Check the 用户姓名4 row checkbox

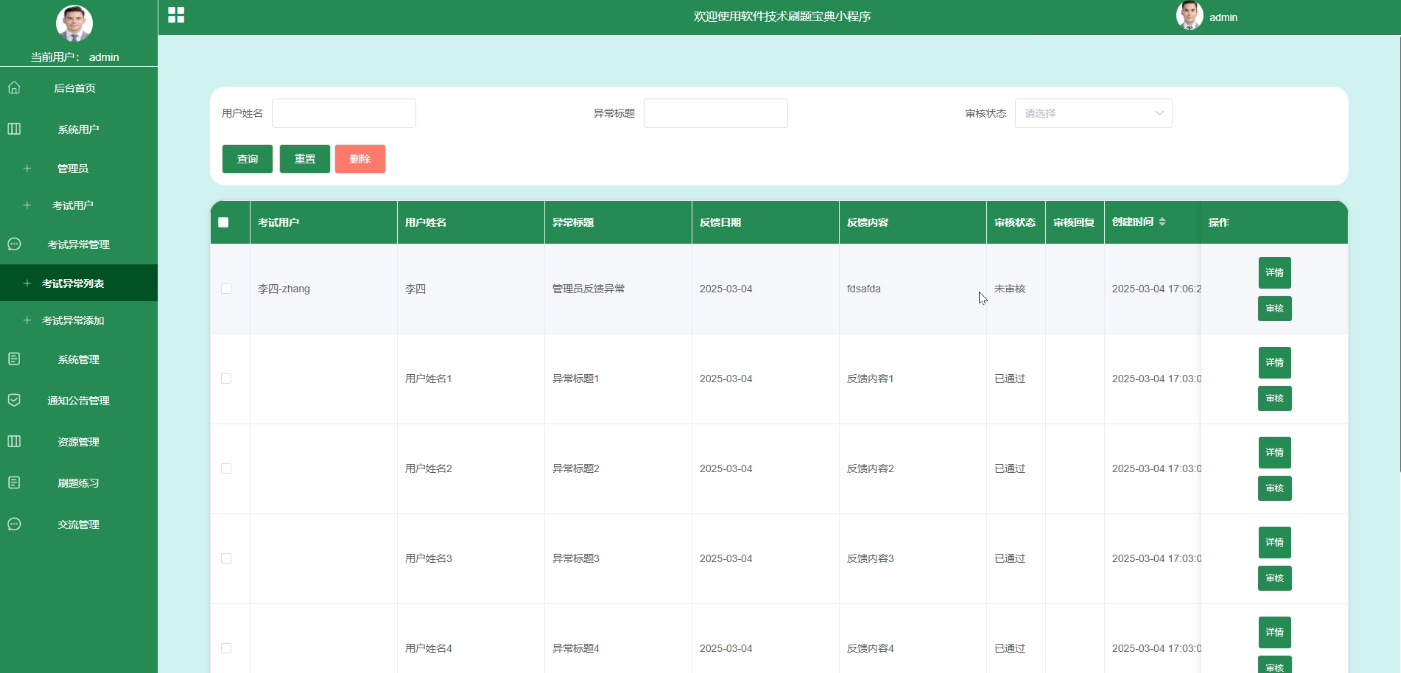pyautogui.click(x=226, y=648)
